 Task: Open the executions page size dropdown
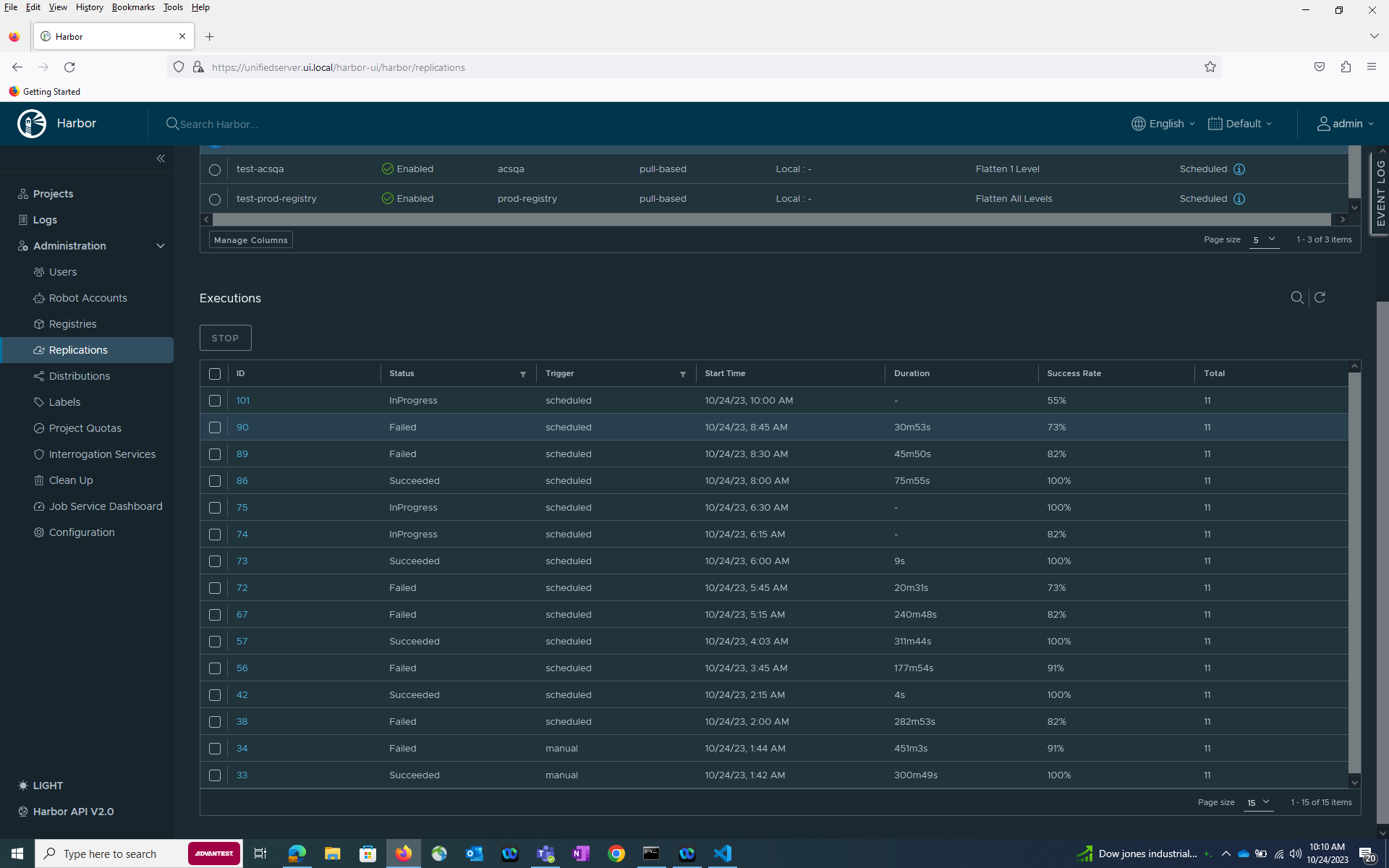tap(1259, 802)
